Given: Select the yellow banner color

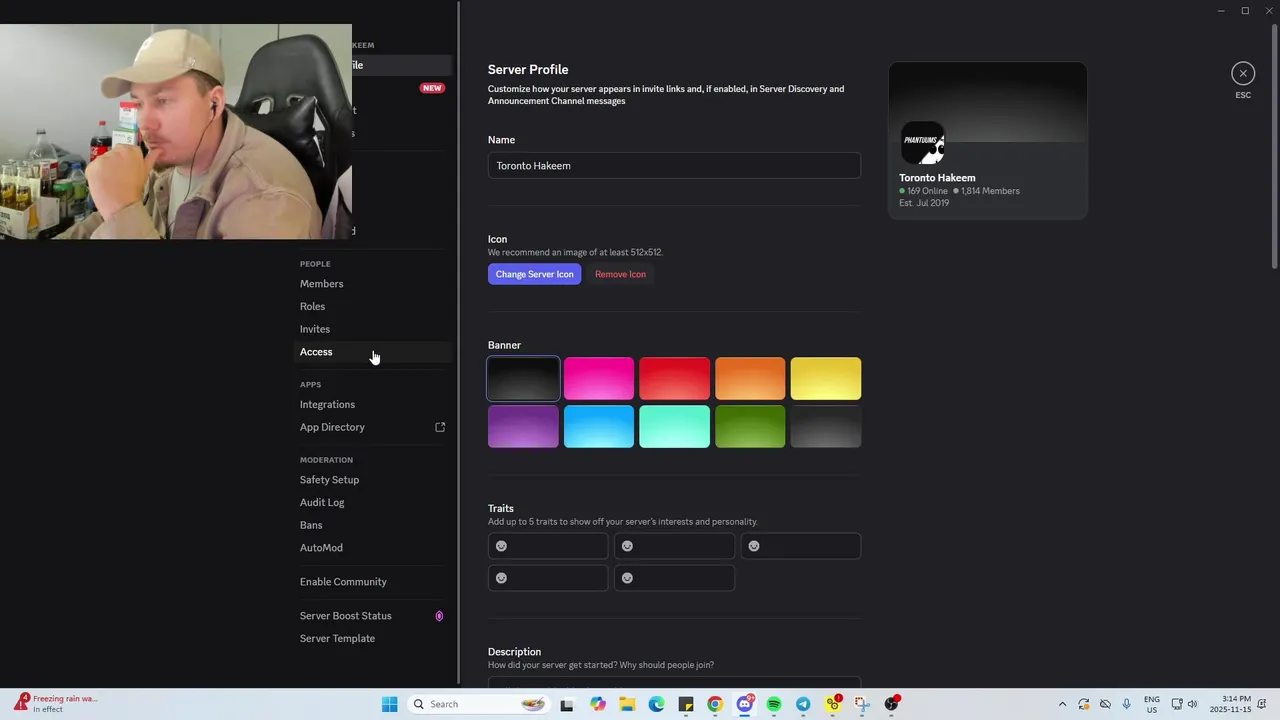Looking at the screenshot, I should click(826, 378).
